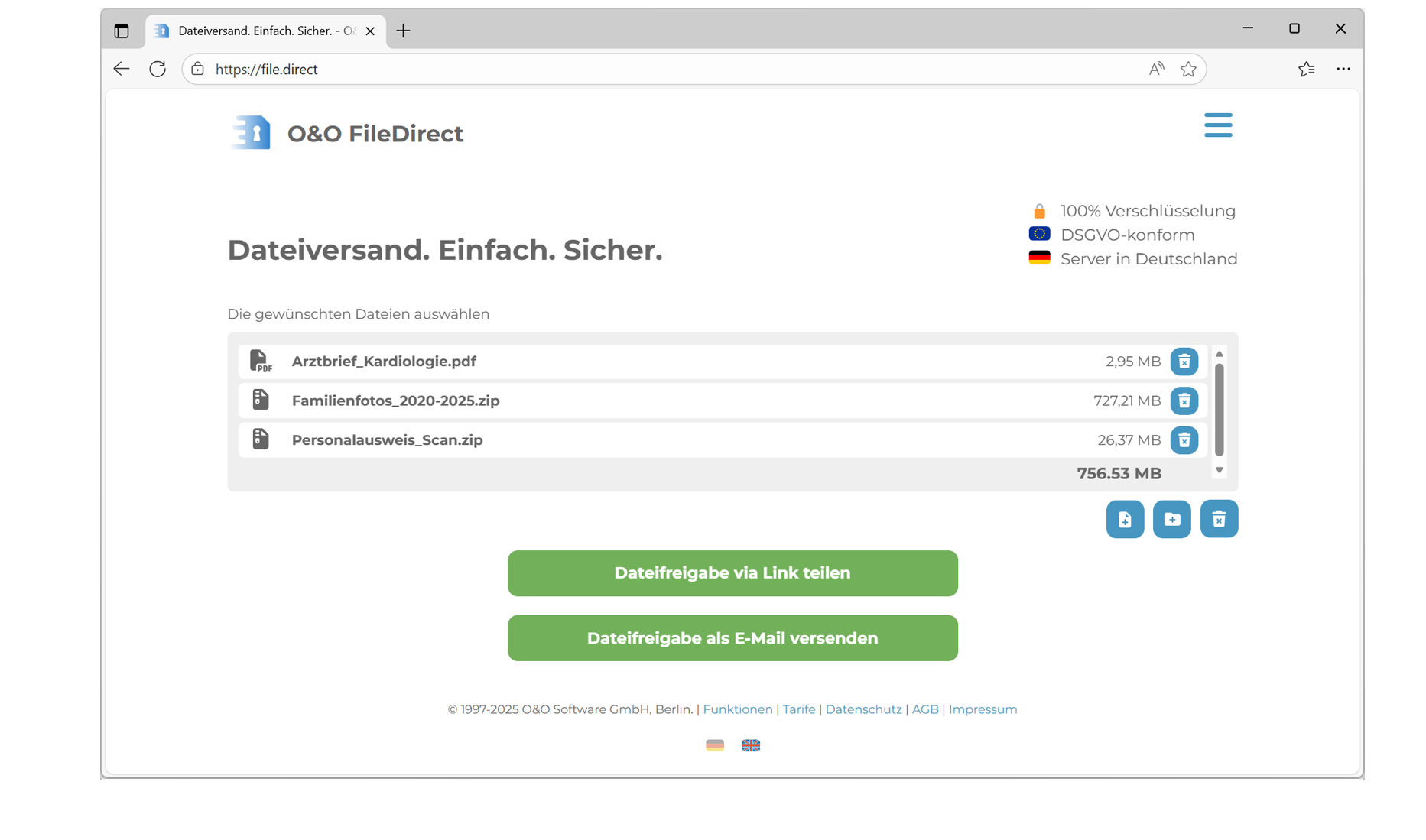
Task: Open the browser settings ellipsis menu
Action: point(1343,69)
